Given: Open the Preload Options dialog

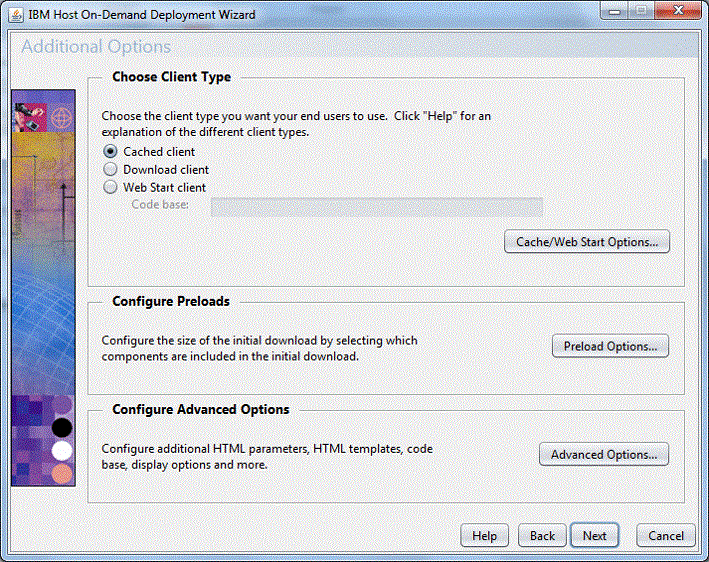Looking at the screenshot, I should click(x=610, y=346).
